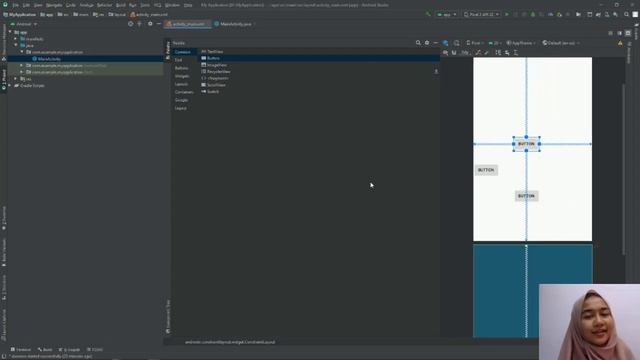Click the locate target icon in project panel
640x360 pixels.
click(131, 24)
